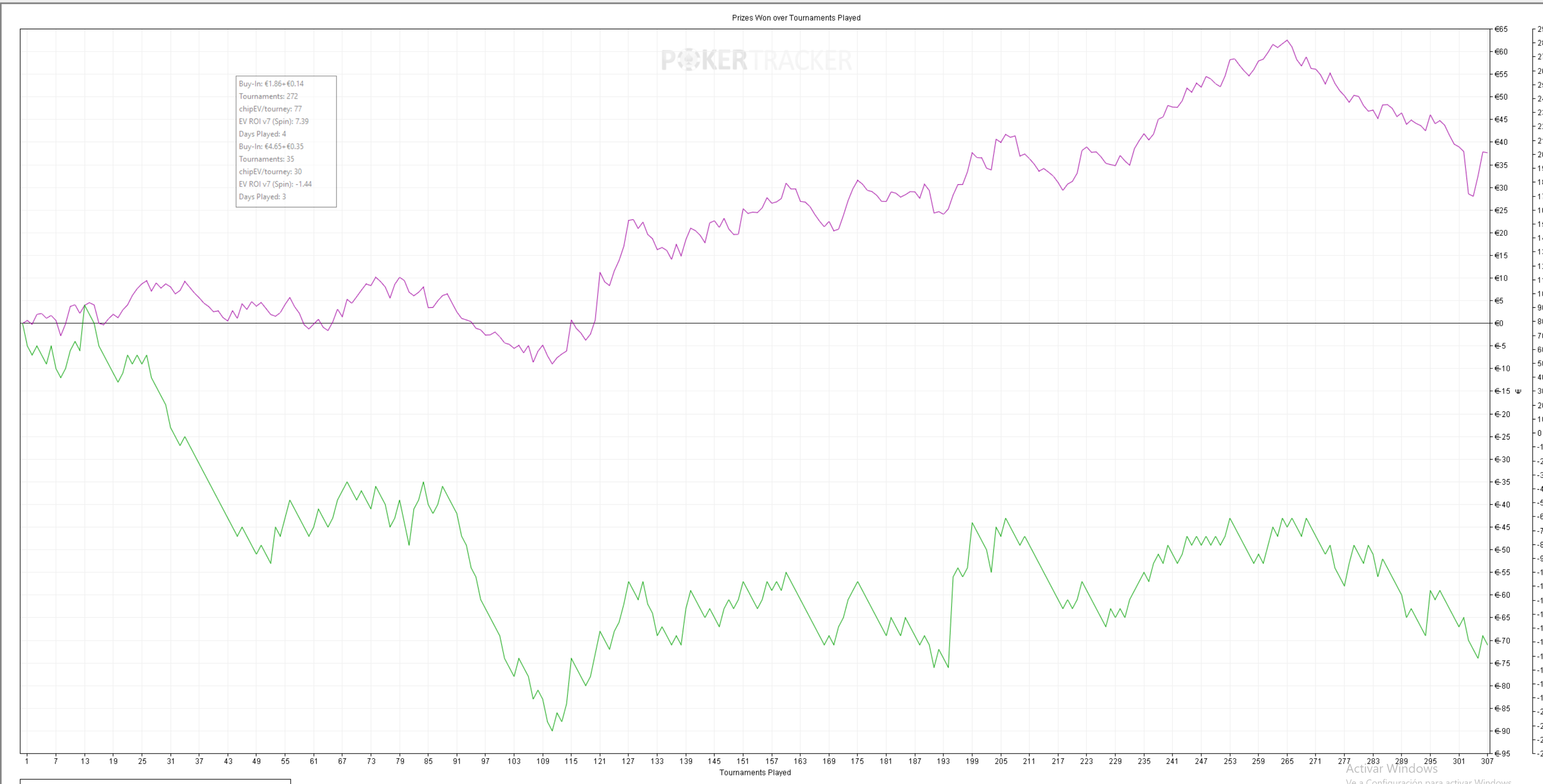Click the 'Buy-In: €4.65+€0.35' legend line
This screenshot has height=784, width=1543.
pos(271,147)
